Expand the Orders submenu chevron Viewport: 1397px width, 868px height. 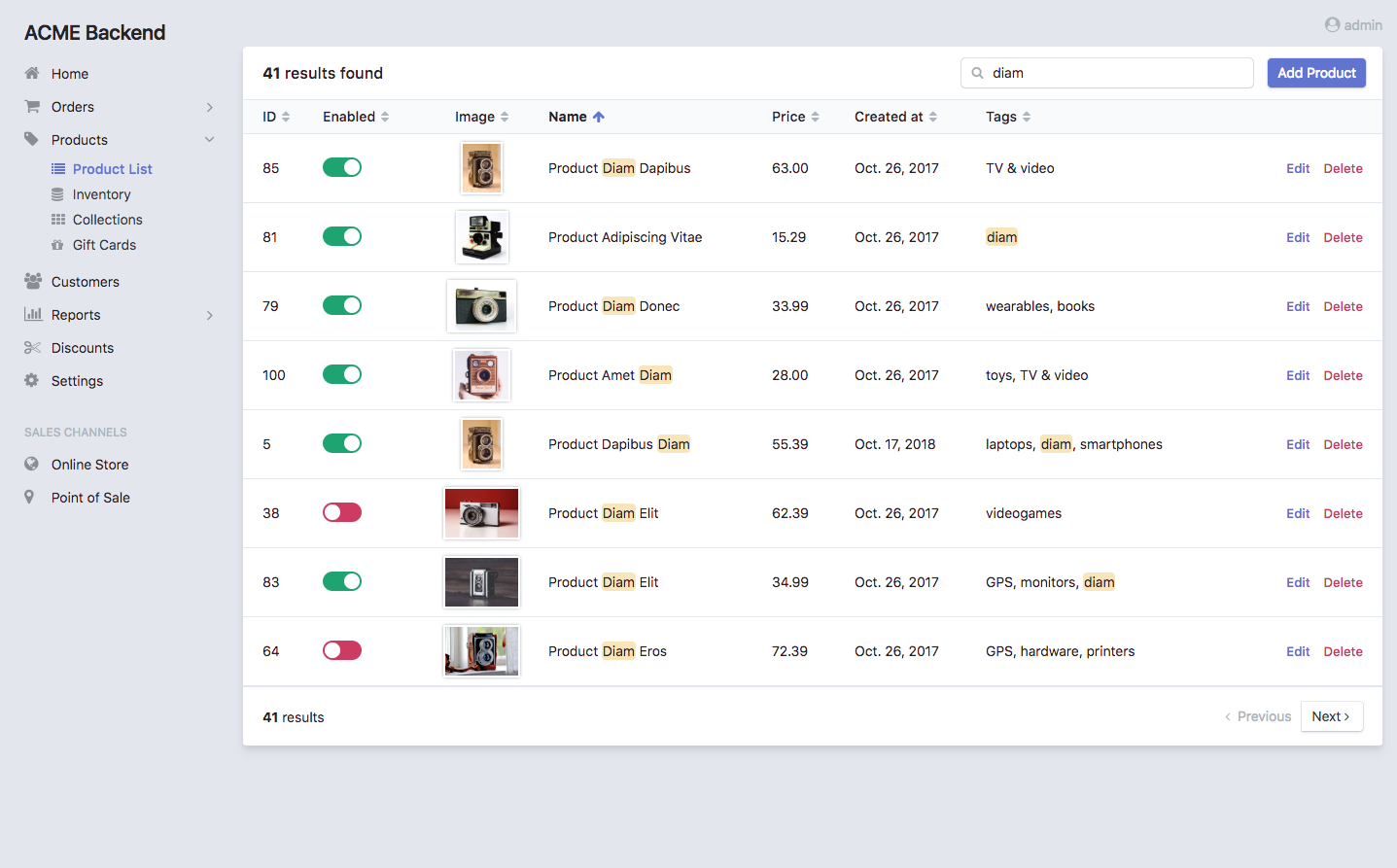209,107
